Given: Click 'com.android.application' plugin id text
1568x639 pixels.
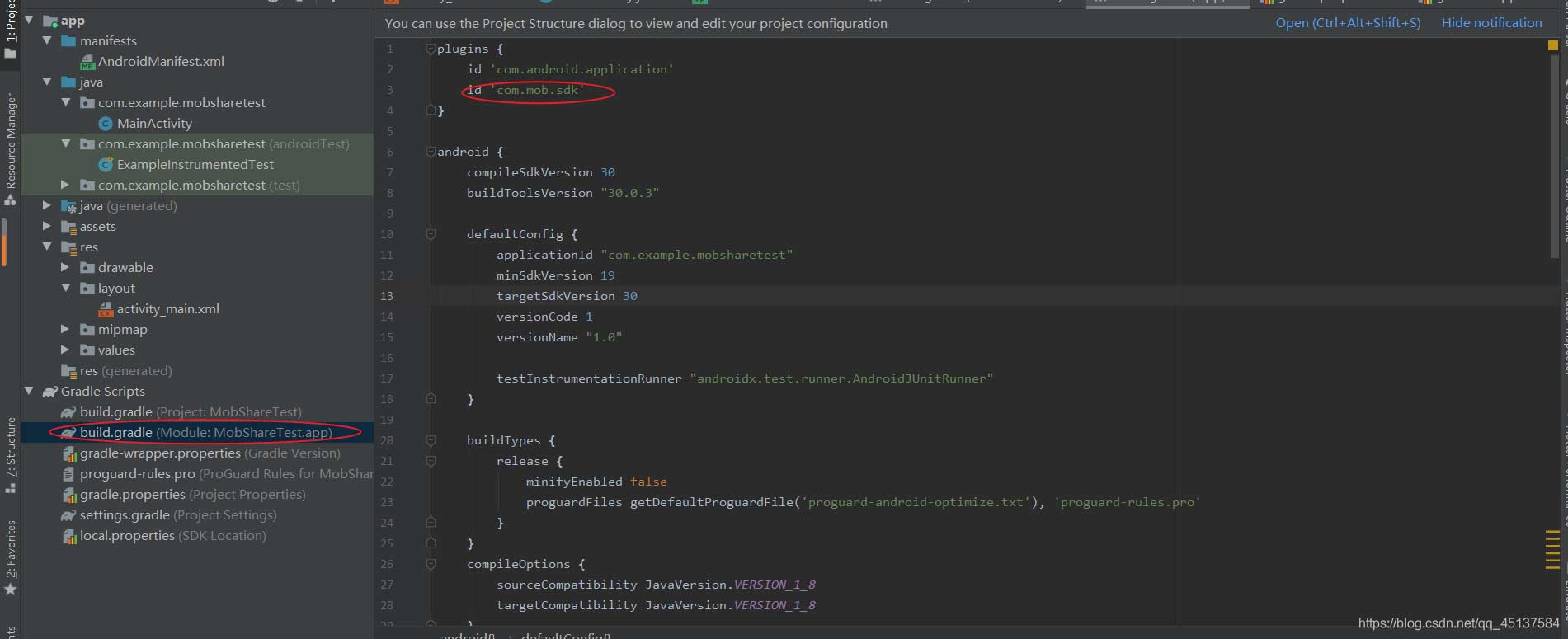Looking at the screenshot, I should point(582,69).
